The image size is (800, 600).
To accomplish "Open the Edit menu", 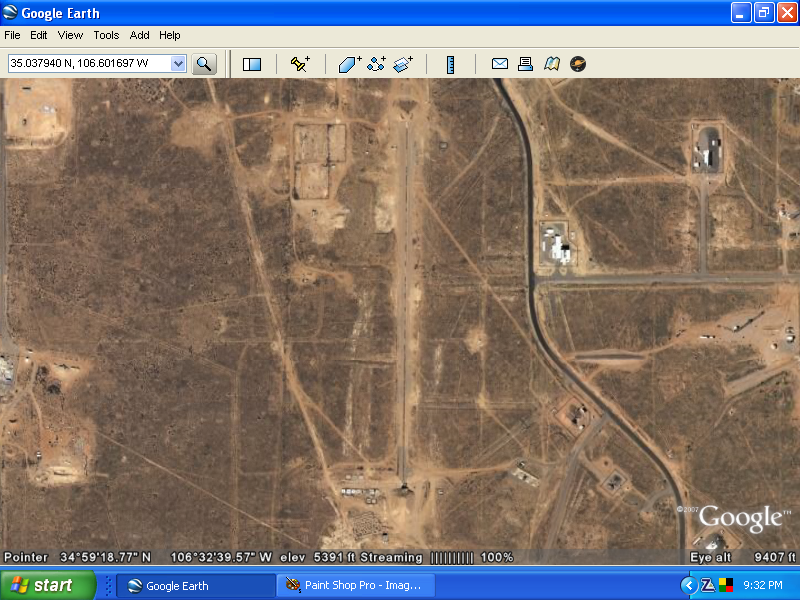I will (x=38, y=35).
